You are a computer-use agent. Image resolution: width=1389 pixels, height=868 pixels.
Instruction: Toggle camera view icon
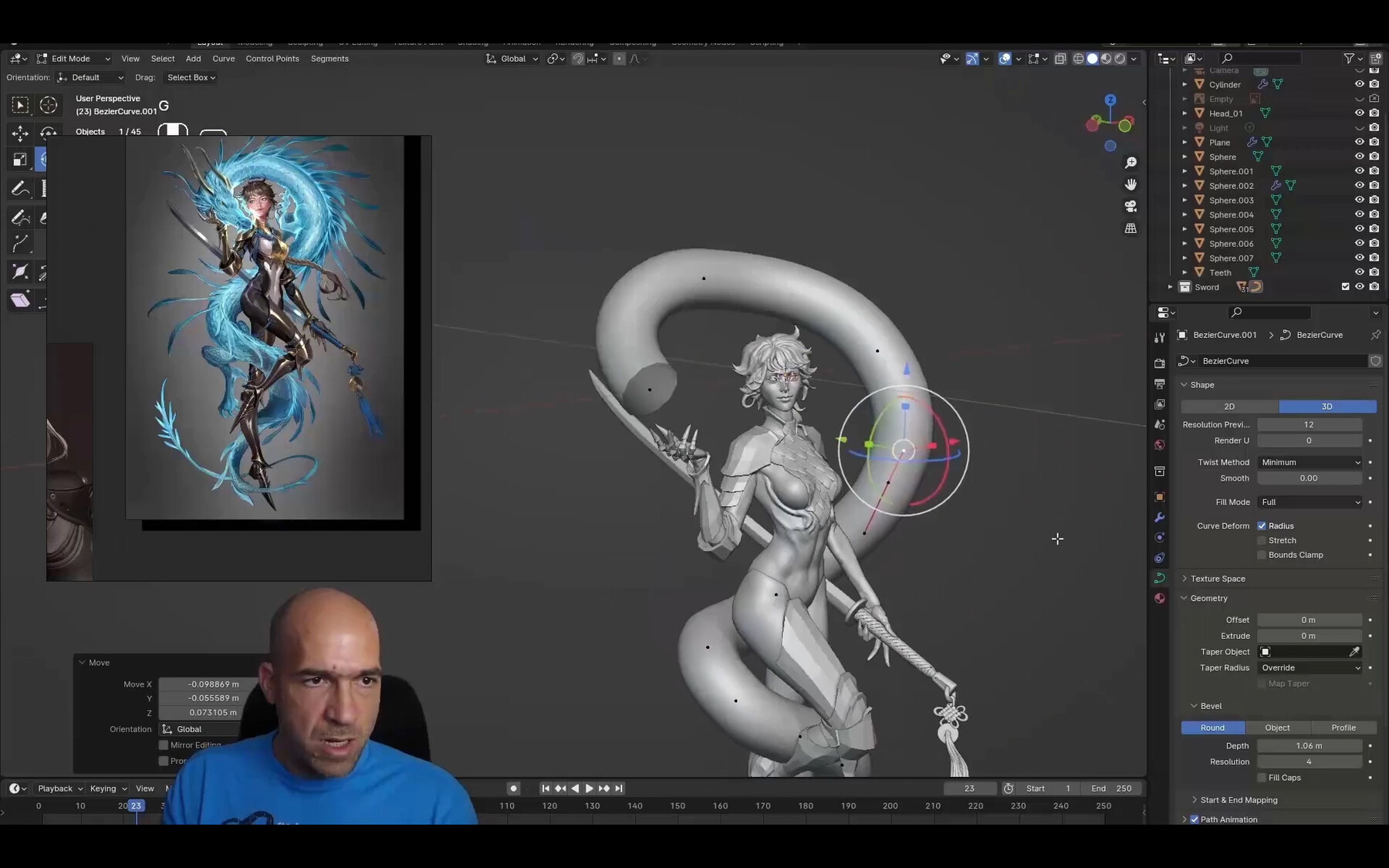tap(1130, 206)
